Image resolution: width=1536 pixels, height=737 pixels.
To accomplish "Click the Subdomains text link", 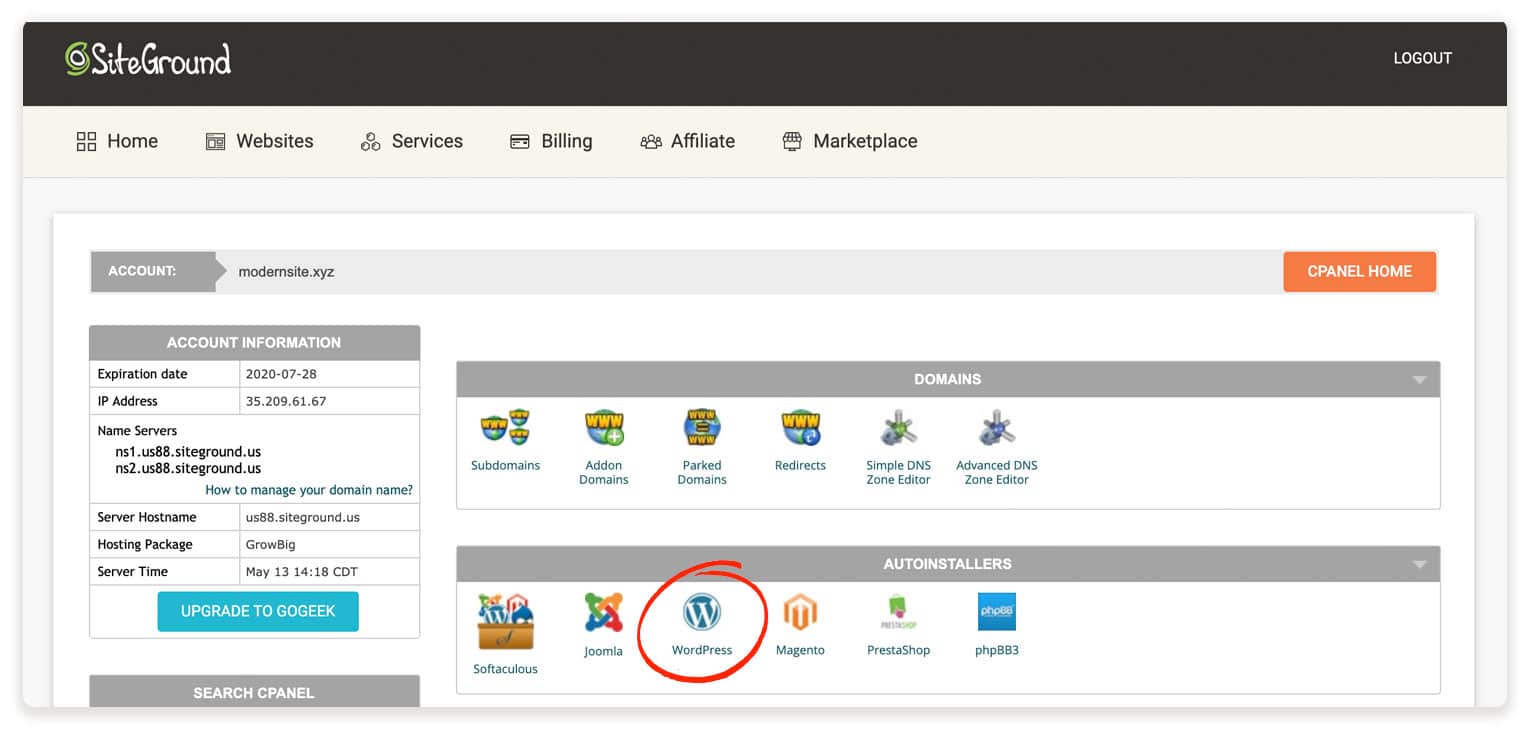I will click(x=505, y=465).
